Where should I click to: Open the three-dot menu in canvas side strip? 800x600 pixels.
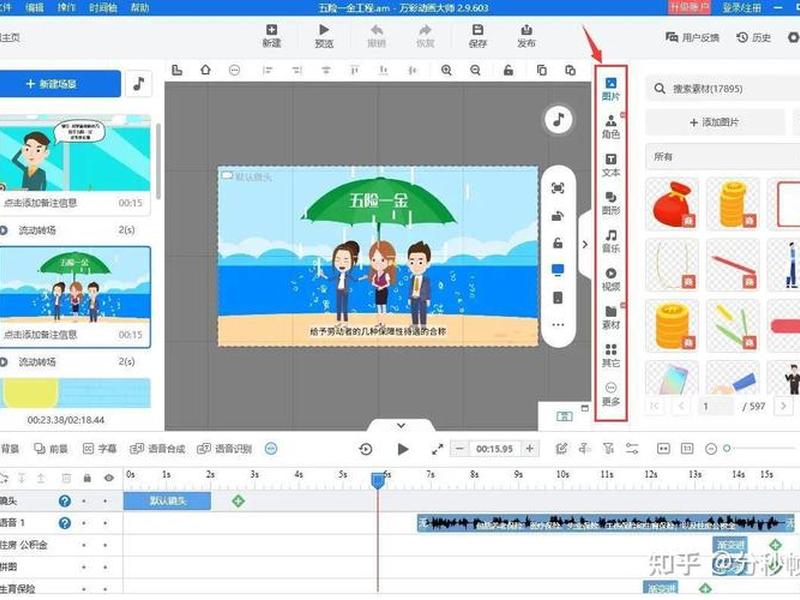tap(558, 325)
